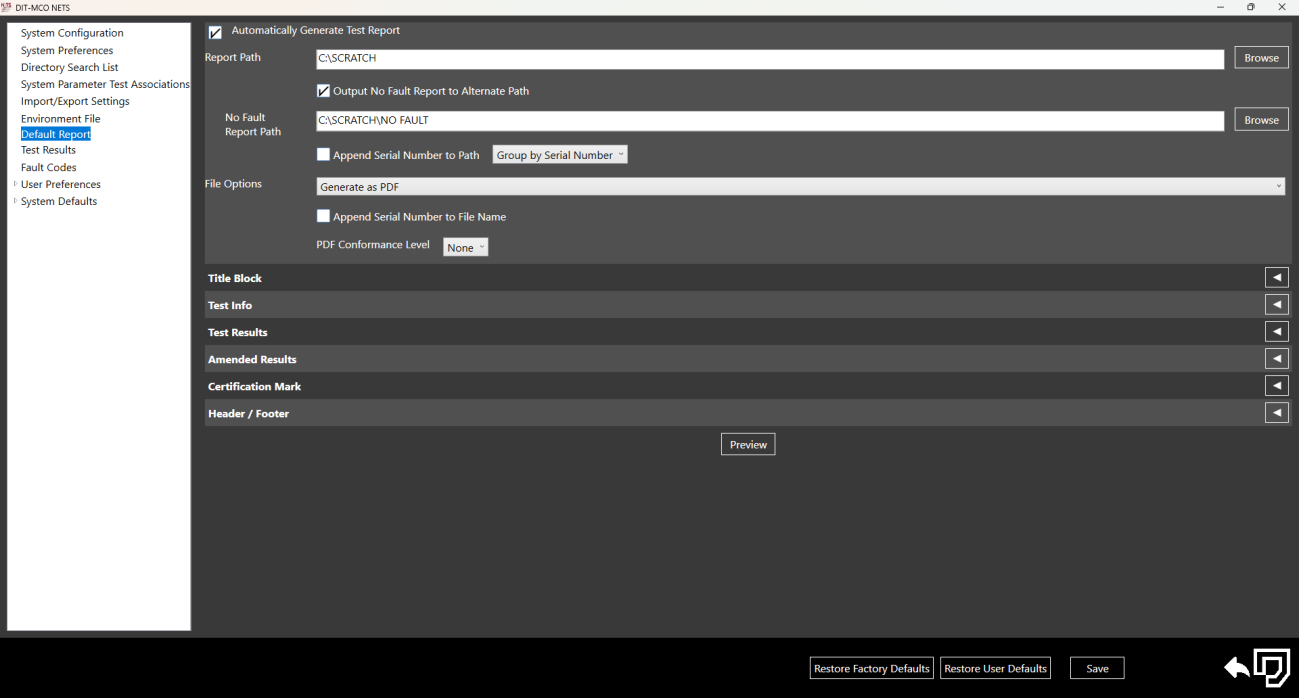Image resolution: width=1299 pixels, height=698 pixels.
Task: Select Environment File in the sidebar
Action: (x=61, y=119)
